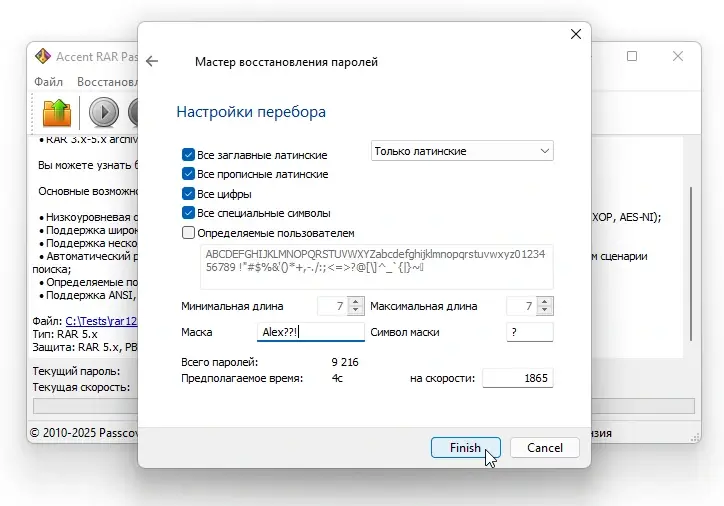Viewport: 724px width, 506px height.
Task: Close the Accent RAR main window
Action: (677, 56)
